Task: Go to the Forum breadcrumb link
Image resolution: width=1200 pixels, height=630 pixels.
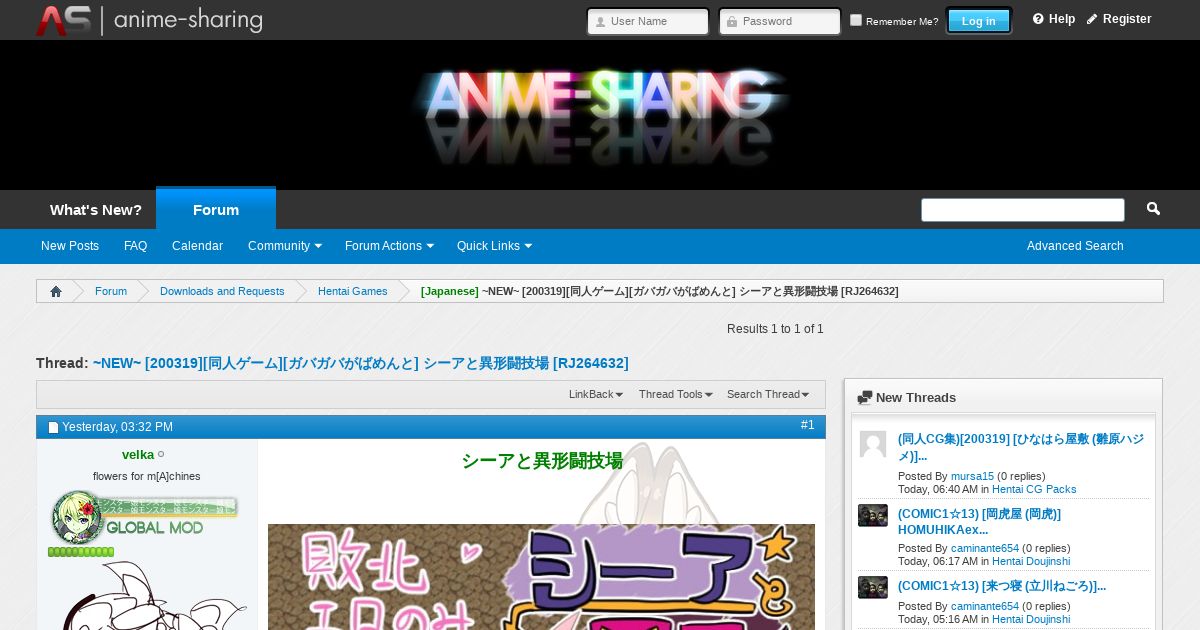Action: tap(111, 291)
